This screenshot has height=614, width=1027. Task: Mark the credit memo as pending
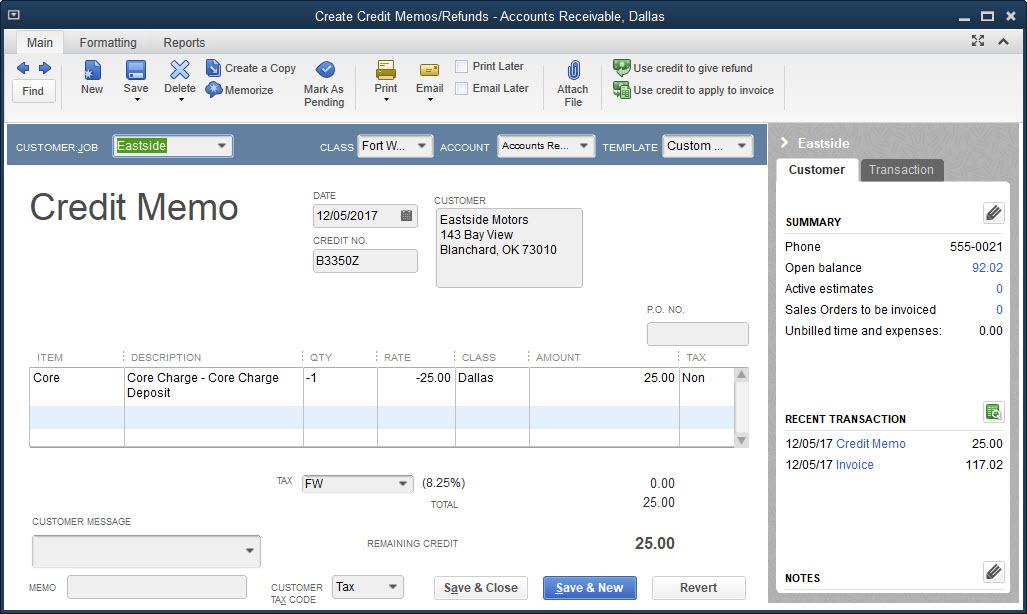(x=323, y=79)
